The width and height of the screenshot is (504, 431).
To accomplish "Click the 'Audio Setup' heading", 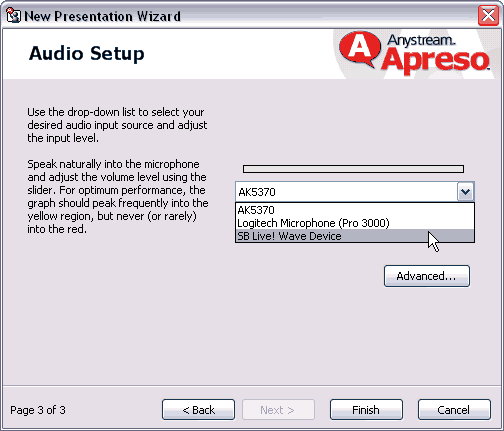I will pyautogui.click(x=87, y=54).
